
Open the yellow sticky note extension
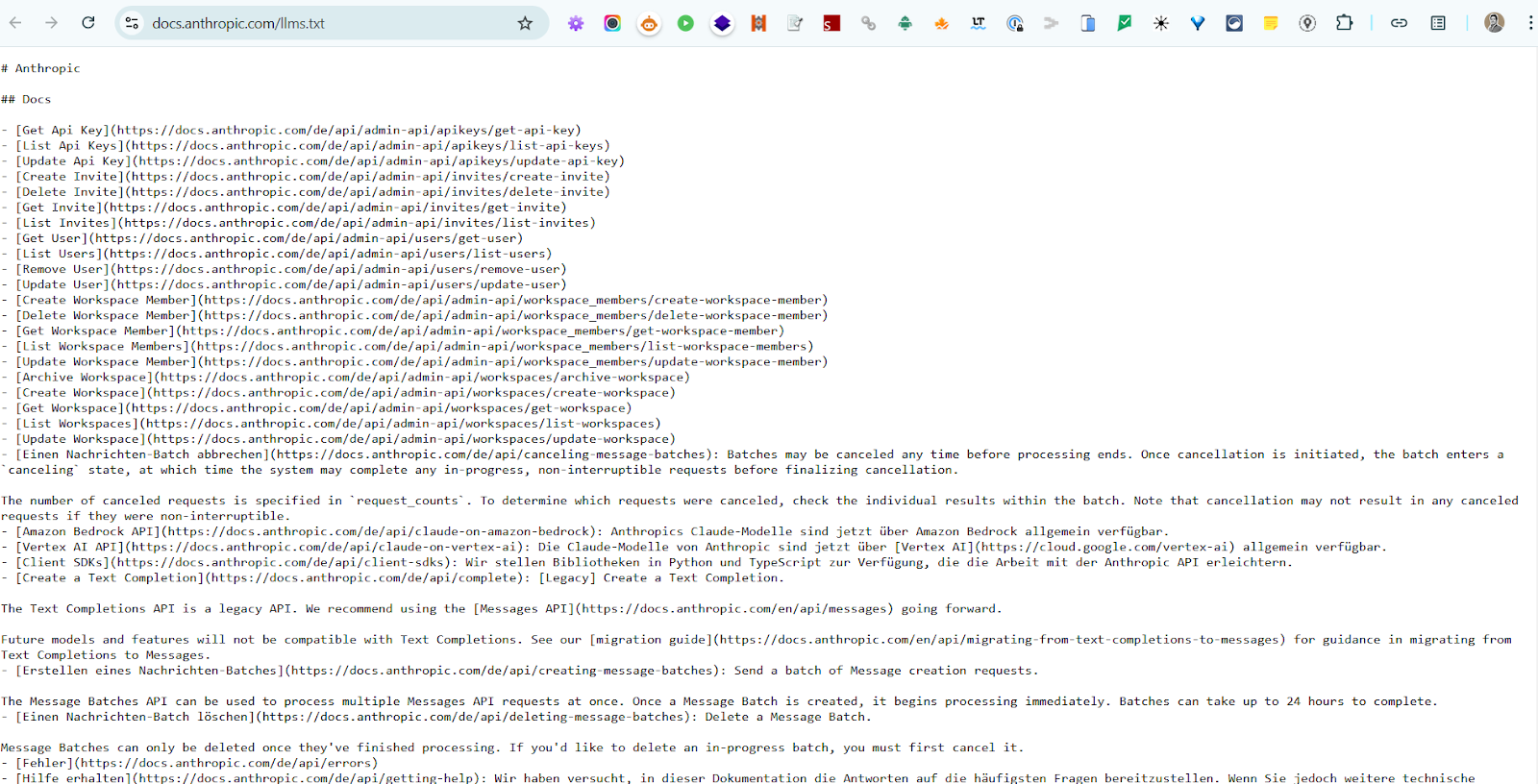[x=1271, y=23]
